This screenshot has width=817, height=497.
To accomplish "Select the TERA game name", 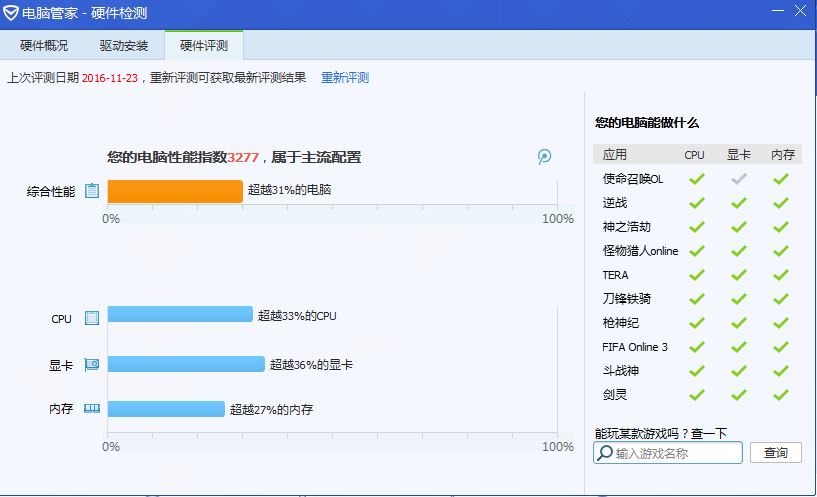I will tap(615, 275).
